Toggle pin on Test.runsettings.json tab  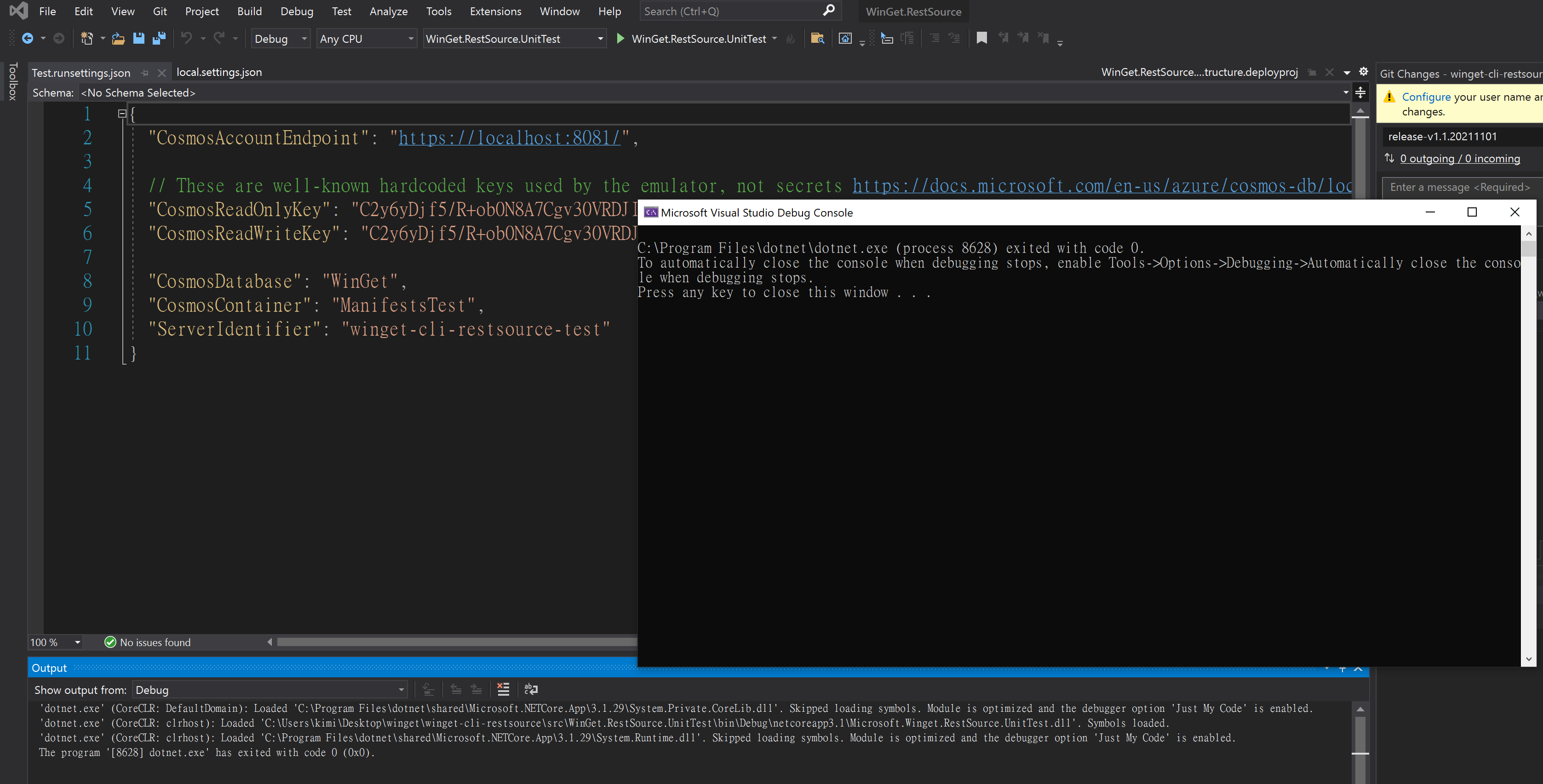[x=144, y=73]
